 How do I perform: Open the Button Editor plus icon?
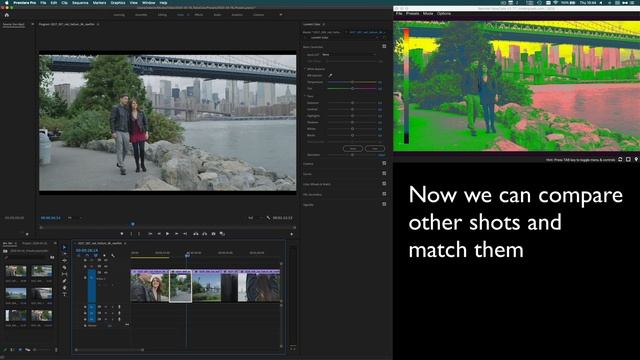tap(291, 234)
